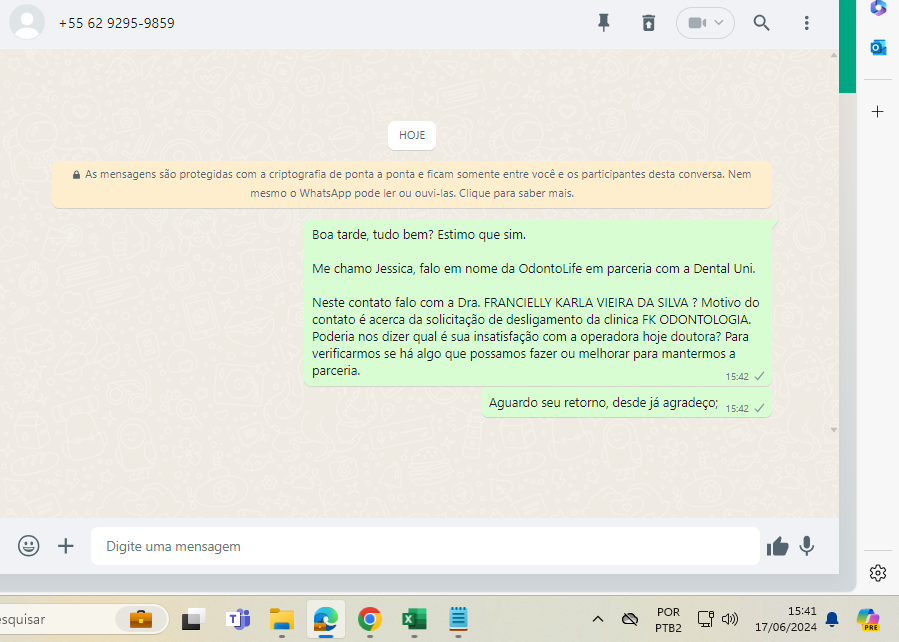
Task: Show hidden system tray icons
Action: point(597,619)
